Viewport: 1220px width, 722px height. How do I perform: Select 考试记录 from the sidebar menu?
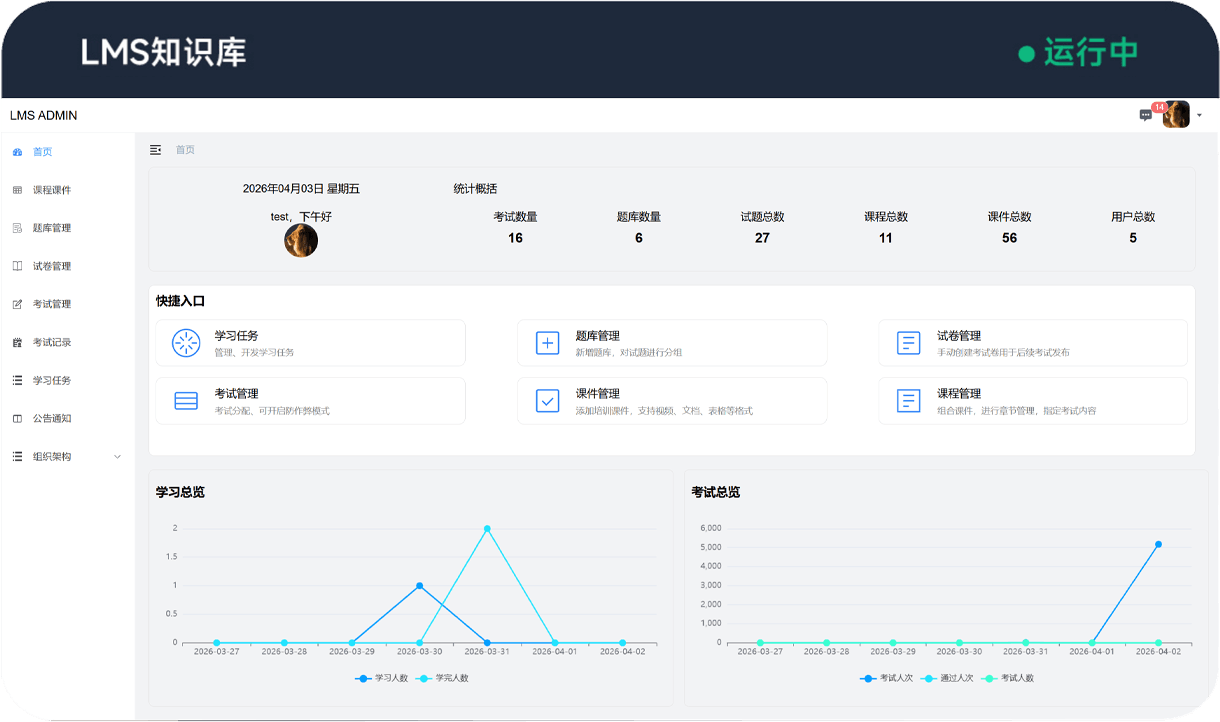coord(51,343)
